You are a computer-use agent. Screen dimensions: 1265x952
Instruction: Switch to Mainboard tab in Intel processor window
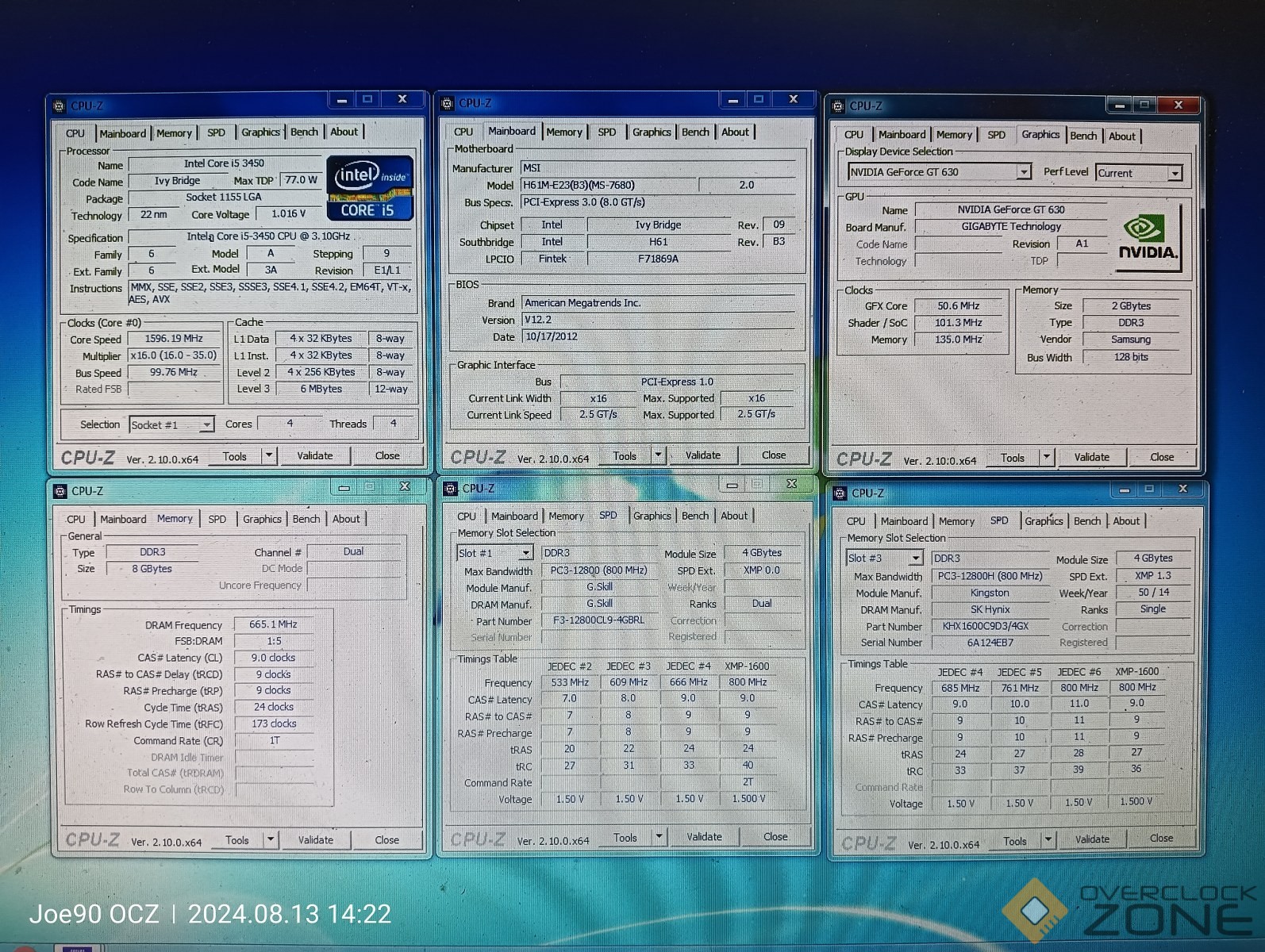(123, 133)
